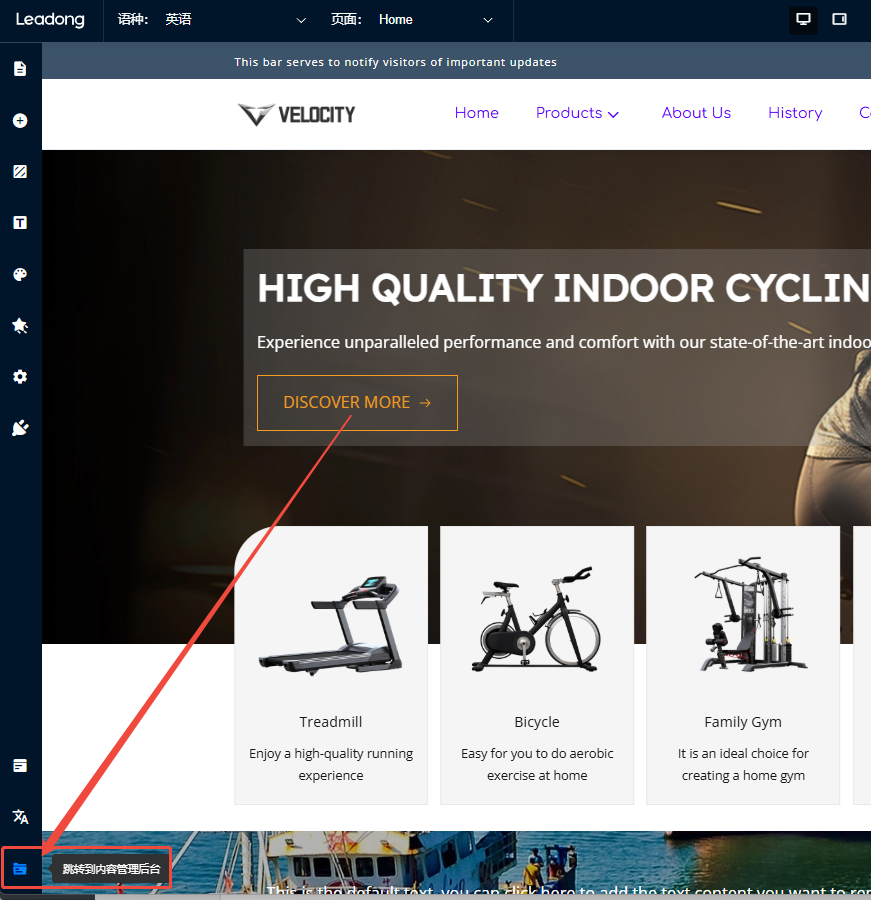Open the content management backend folder icon
Image resolution: width=871 pixels, height=900 pixels.
click(20, 868)
